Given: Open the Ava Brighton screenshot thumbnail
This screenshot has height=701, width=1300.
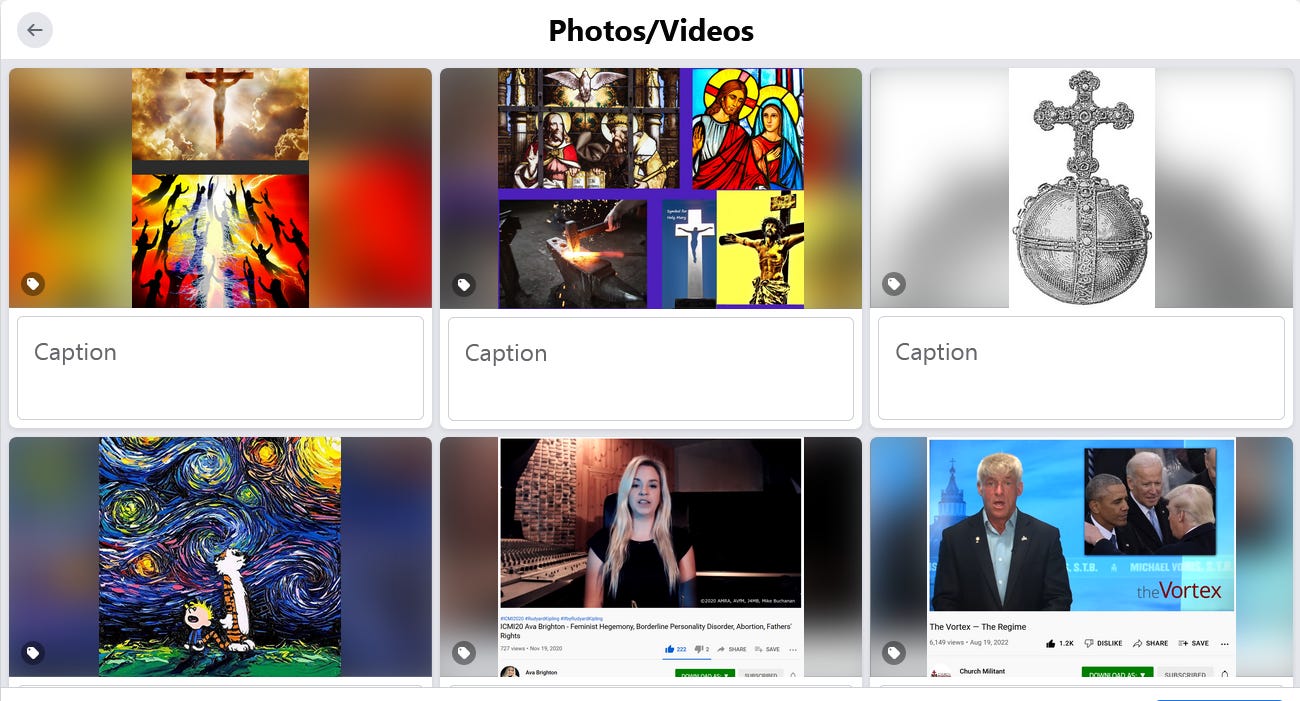Looking at the screenshot, I should [x=651, y=557].
